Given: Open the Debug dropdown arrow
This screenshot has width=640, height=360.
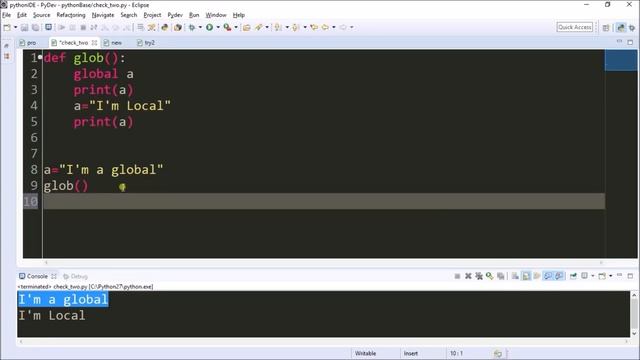Looking at the screenshot, I should [x=200, y=27].
